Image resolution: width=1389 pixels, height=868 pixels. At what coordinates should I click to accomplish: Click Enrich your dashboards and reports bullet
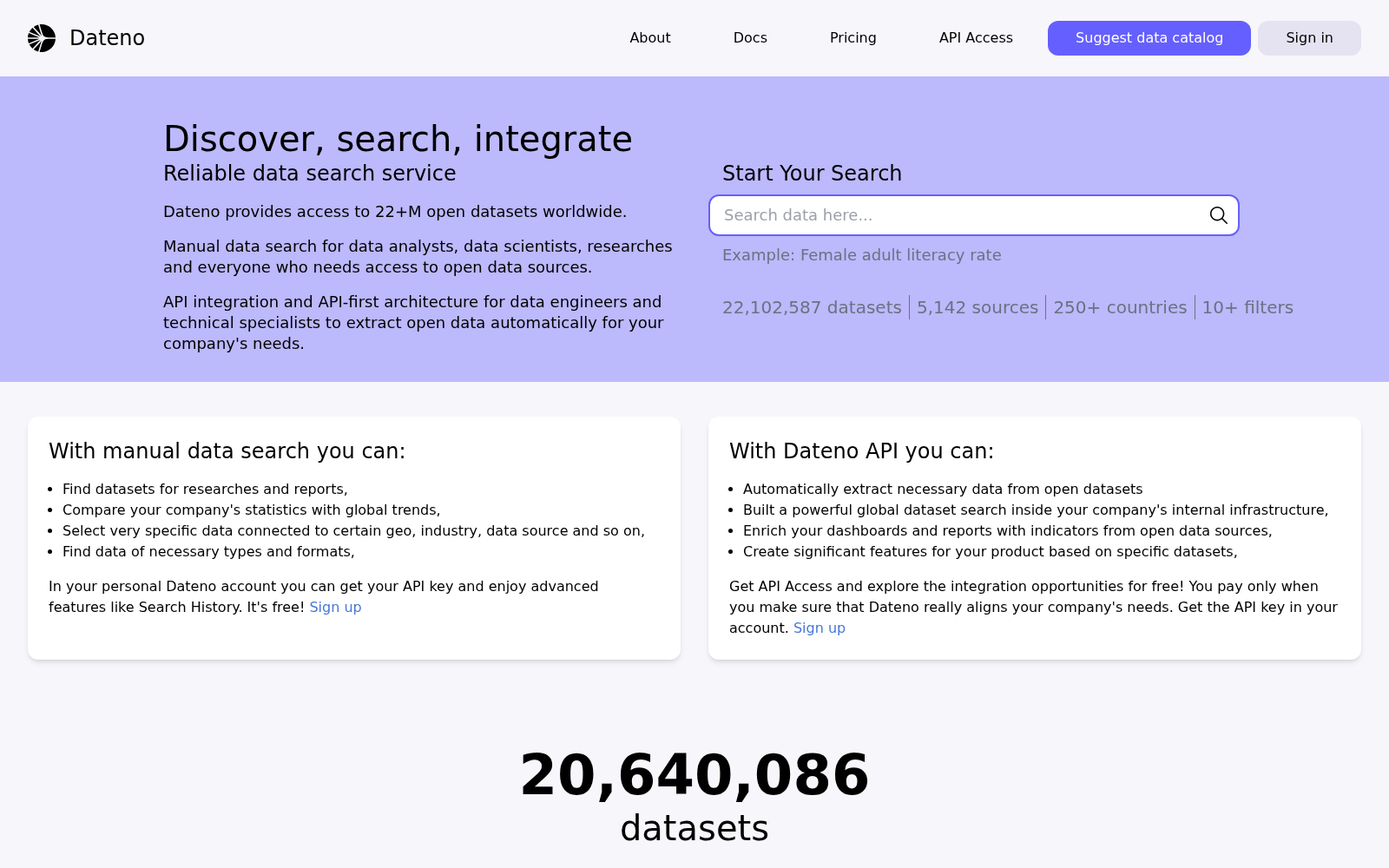pos(1008,531)
